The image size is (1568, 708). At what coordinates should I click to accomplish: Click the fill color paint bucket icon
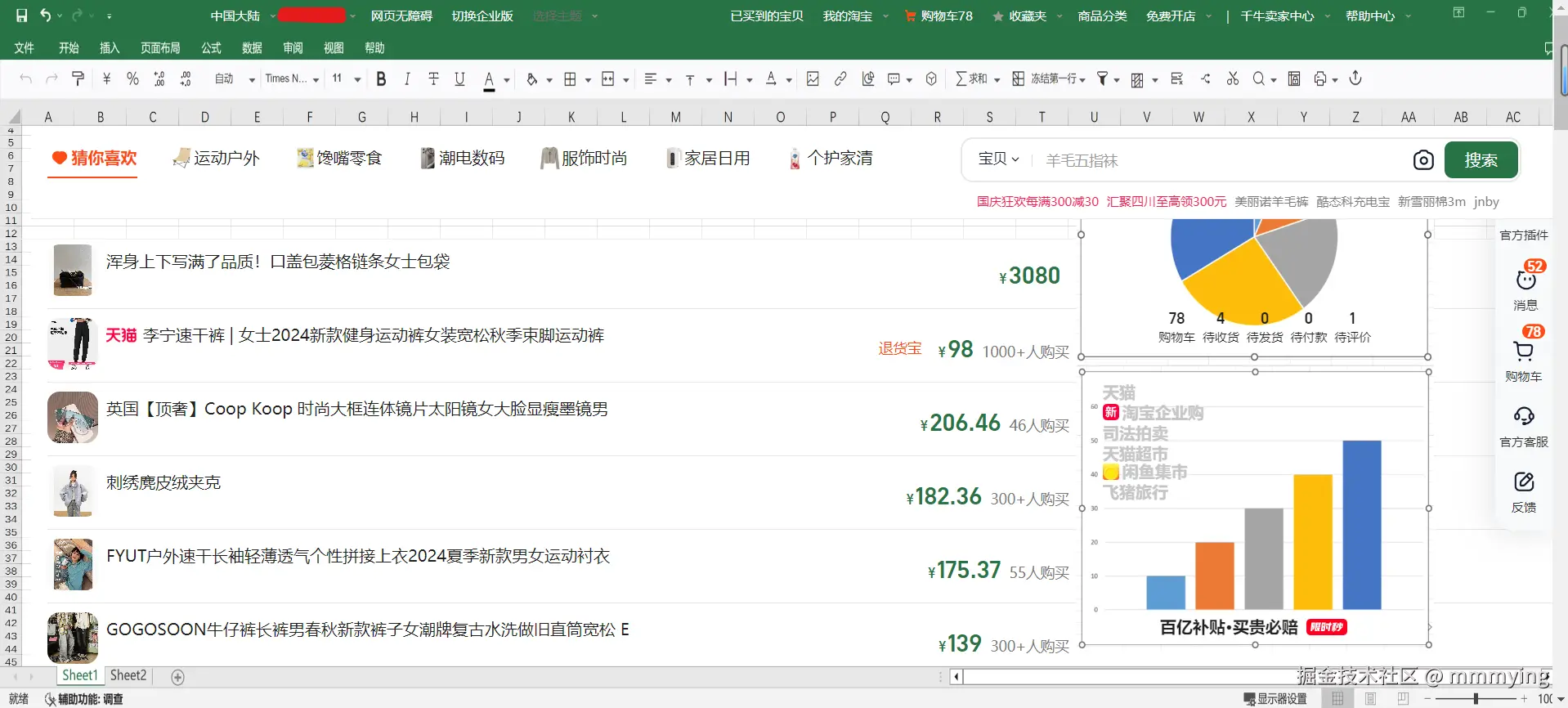tap(531, 78)
